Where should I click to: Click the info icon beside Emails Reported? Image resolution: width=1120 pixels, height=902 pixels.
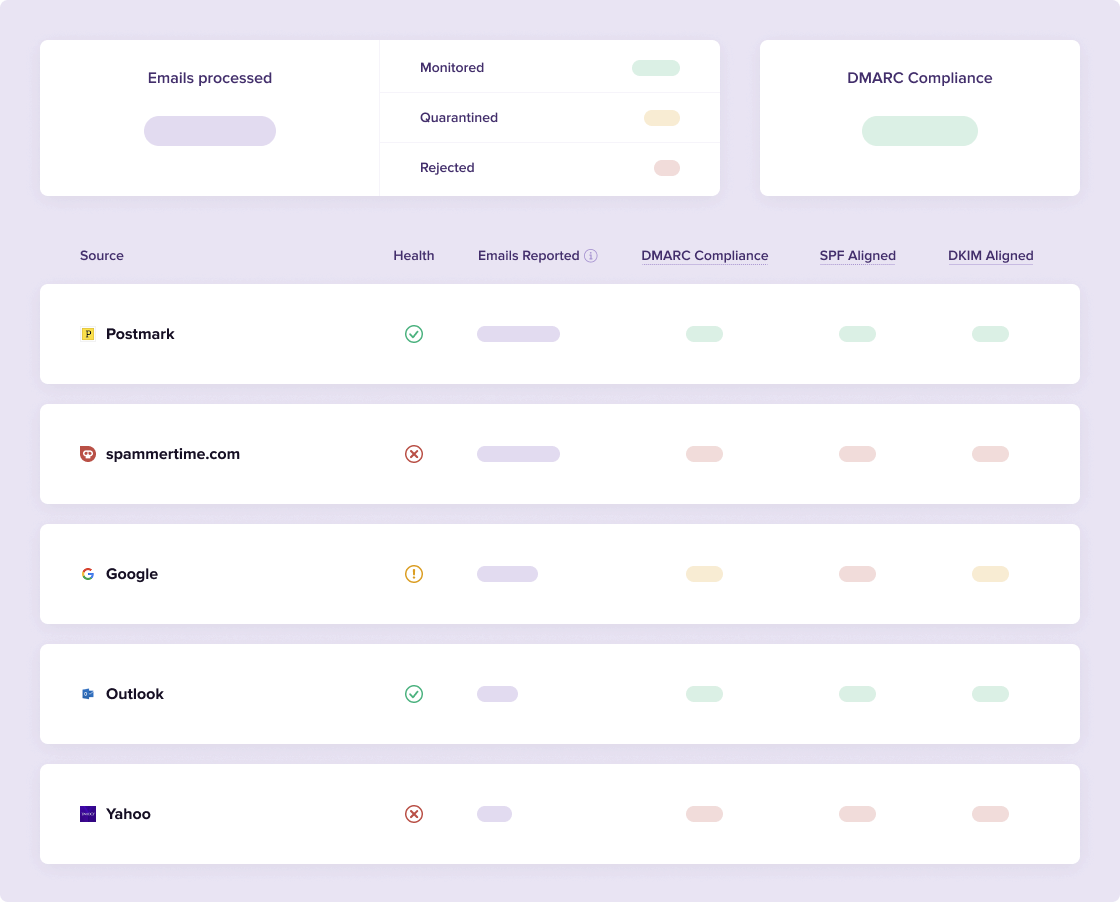591,256
